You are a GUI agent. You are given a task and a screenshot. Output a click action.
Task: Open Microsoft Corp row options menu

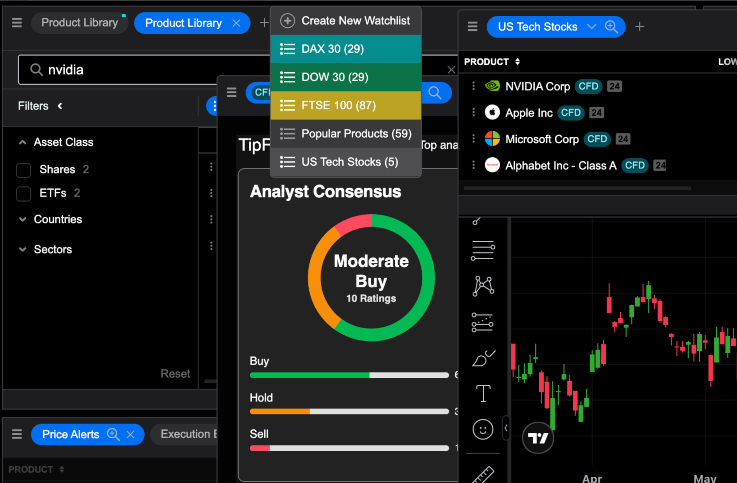pos(473,139)
